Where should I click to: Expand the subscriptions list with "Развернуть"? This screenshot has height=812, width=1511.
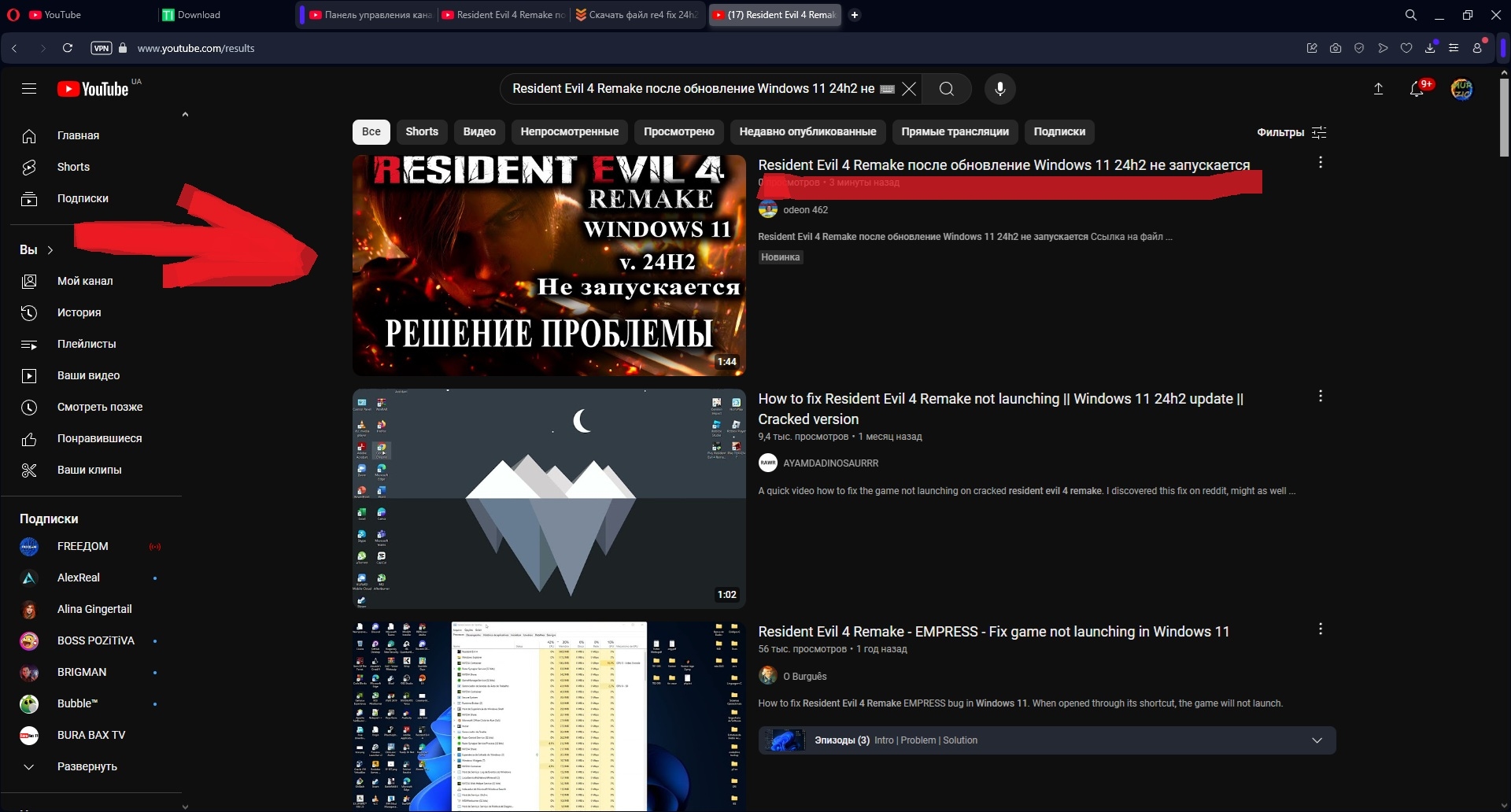[x=87, y=766]
